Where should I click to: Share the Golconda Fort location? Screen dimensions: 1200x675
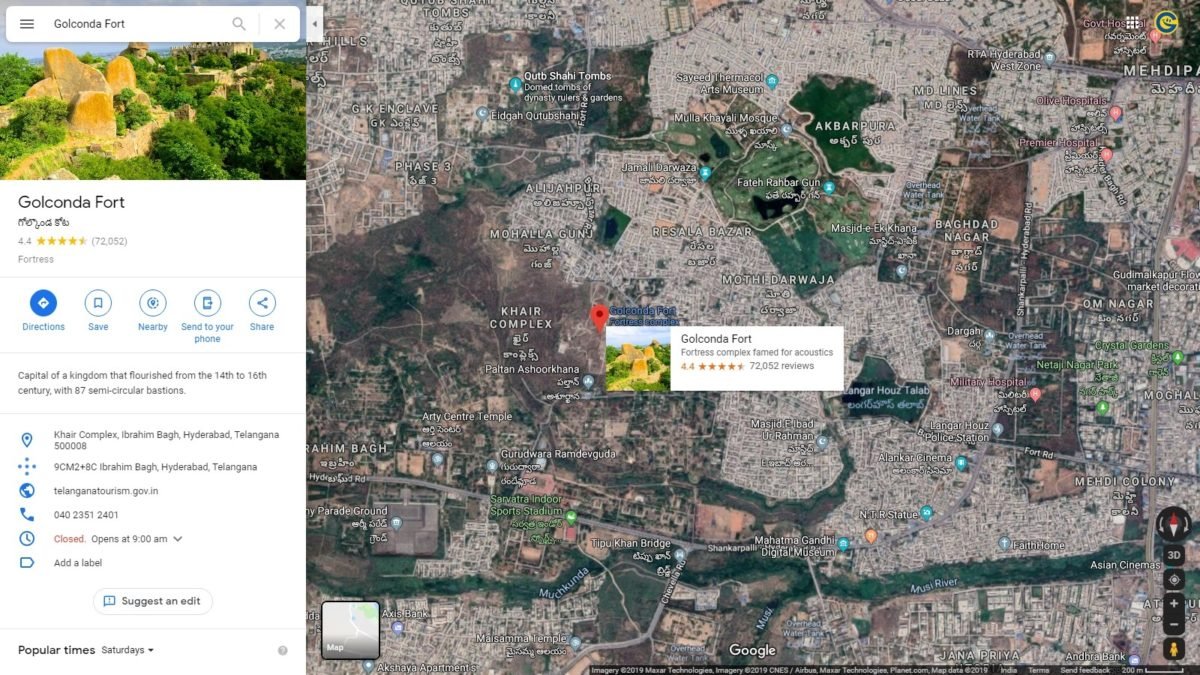(262, 303)
